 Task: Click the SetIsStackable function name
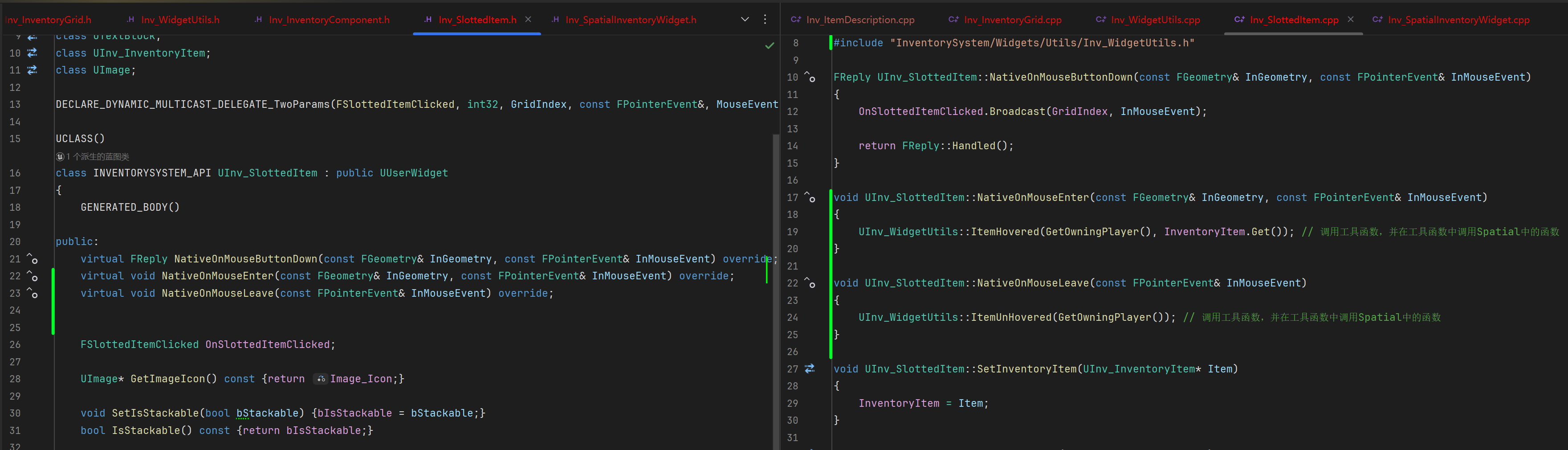155,413
